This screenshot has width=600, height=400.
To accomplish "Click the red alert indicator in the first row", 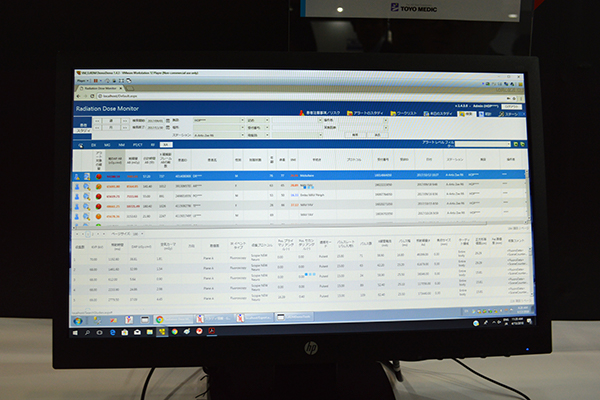I will point(99,175).
